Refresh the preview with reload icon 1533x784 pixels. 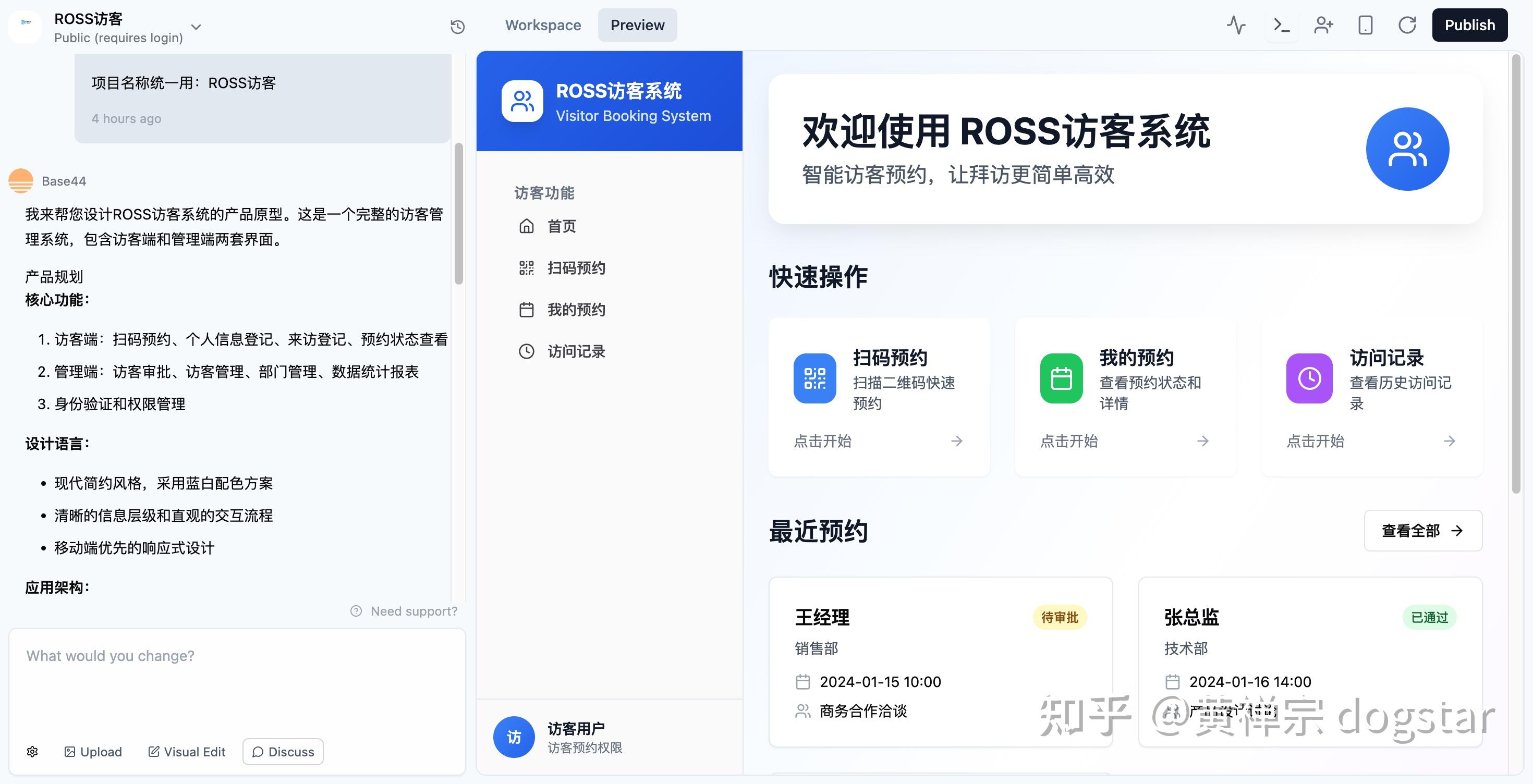tap(1407, 25)
